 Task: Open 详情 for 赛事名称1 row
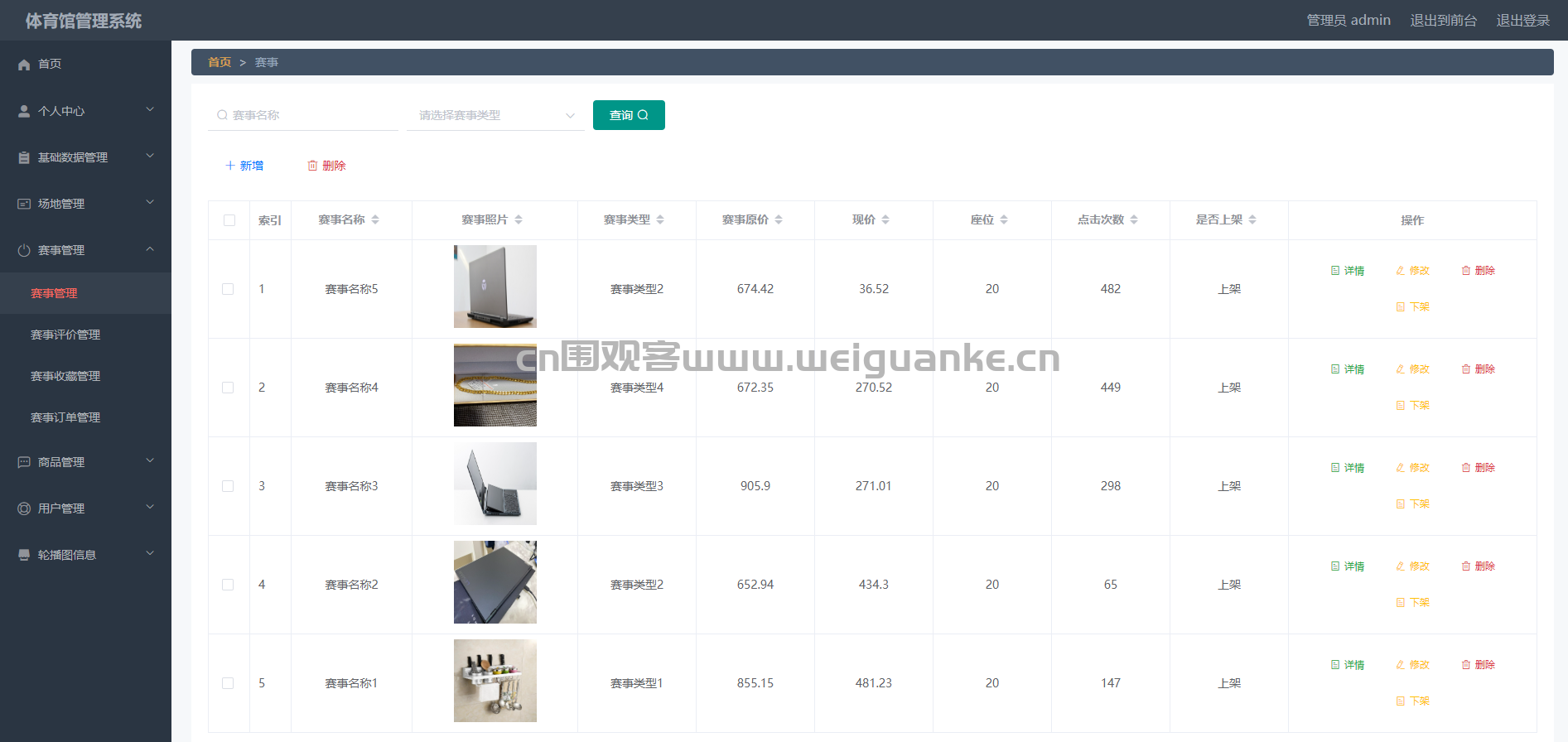click(x=1348, y=665)
